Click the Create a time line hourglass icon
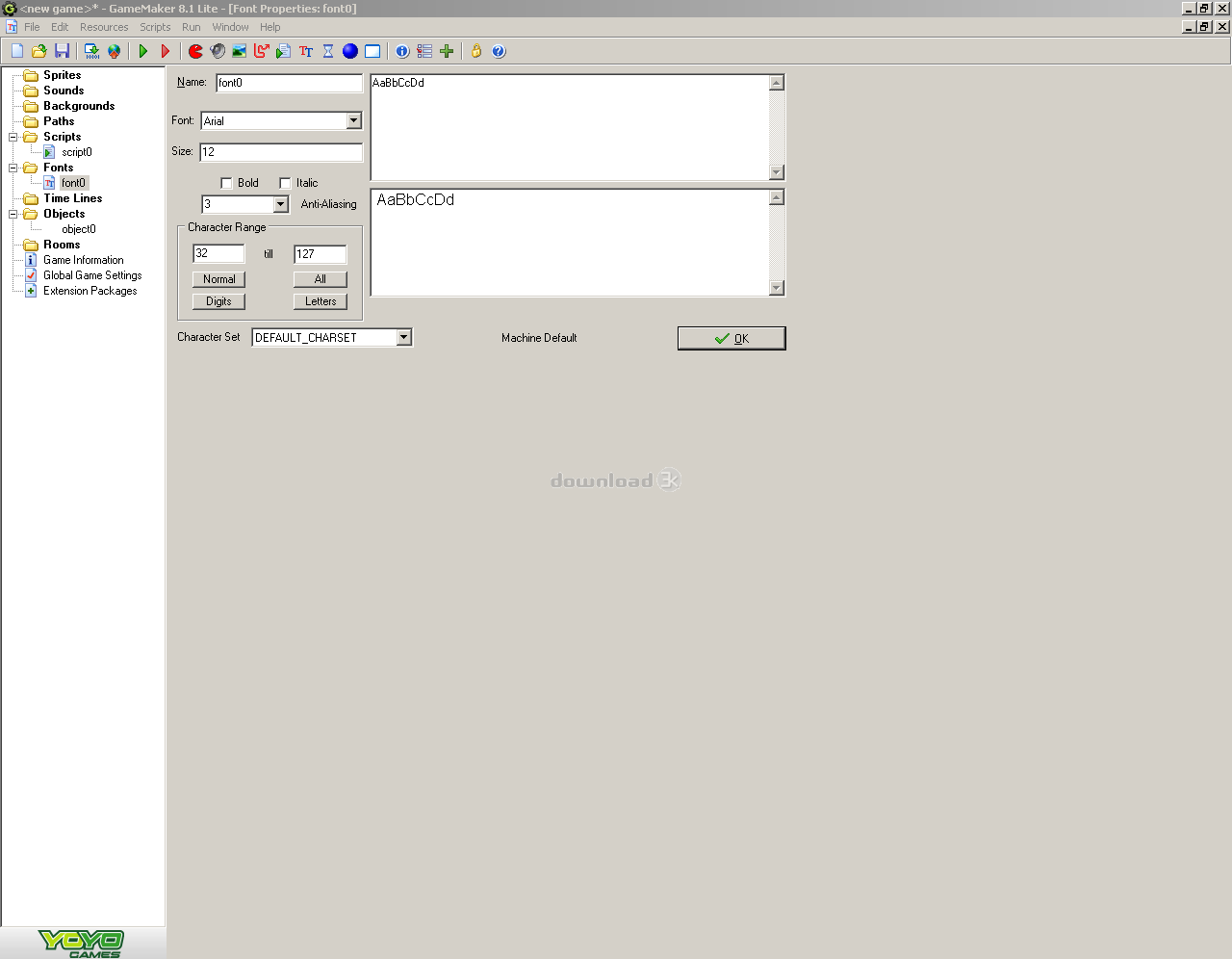This screenshot has width=1232, height=959. 328,51
